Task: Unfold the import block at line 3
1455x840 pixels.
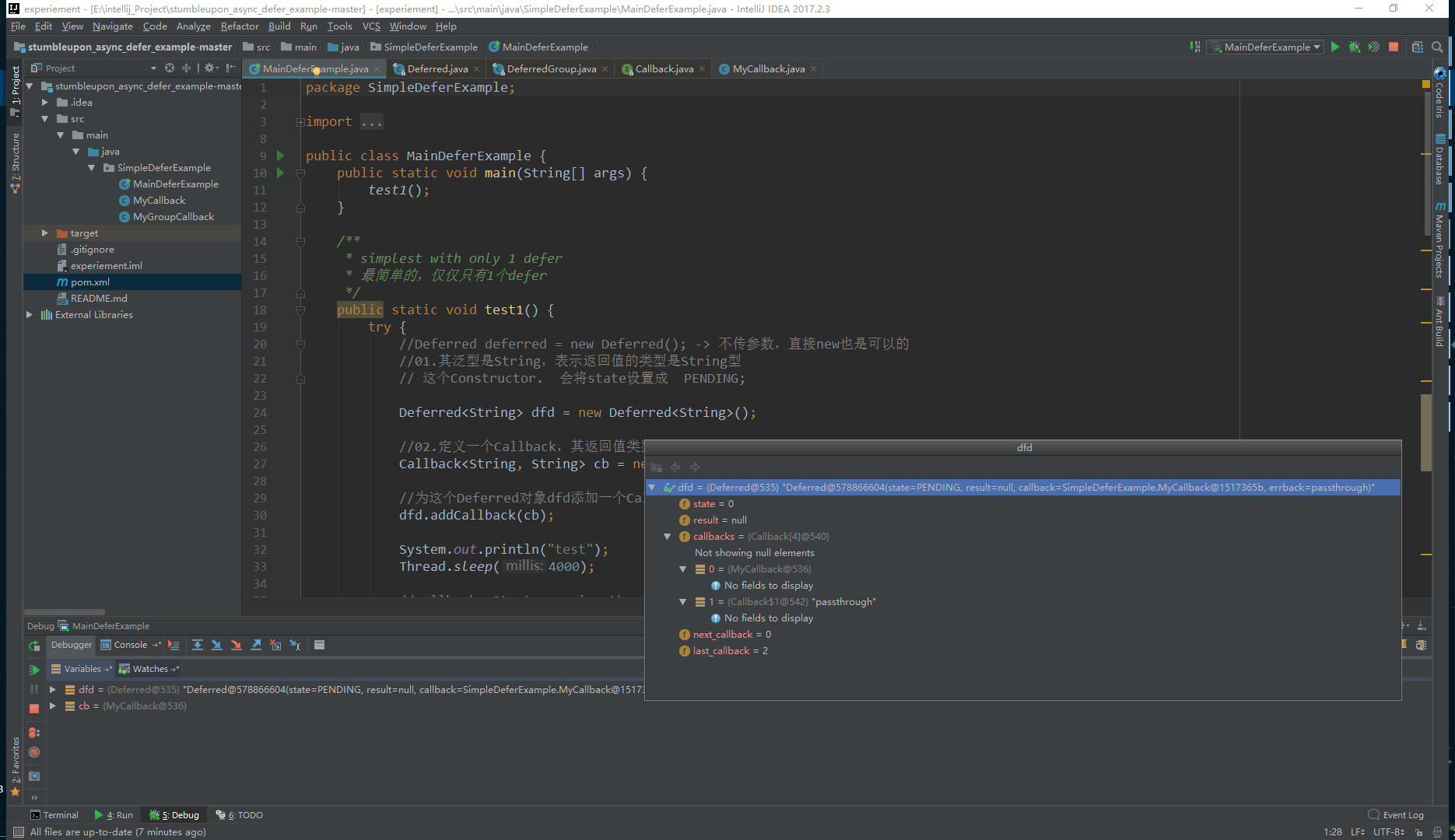Action: pos(300,122)
